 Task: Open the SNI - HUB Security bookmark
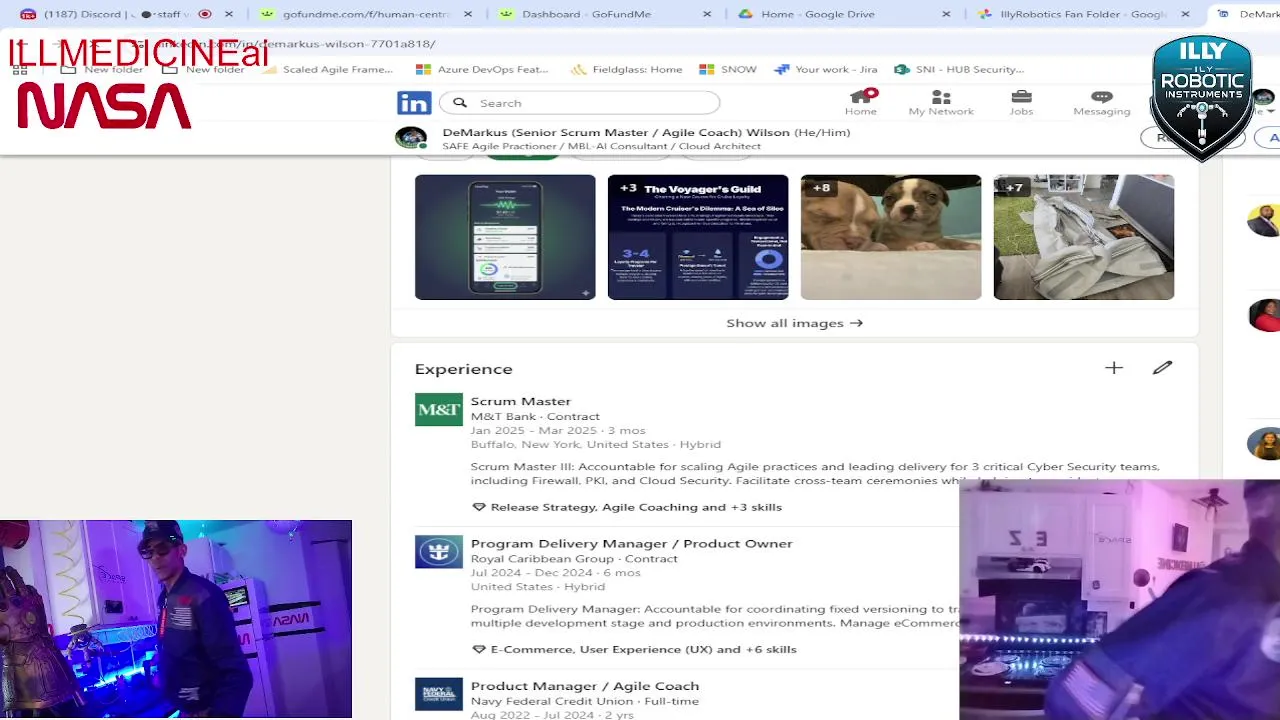click(x=959, y=69)
